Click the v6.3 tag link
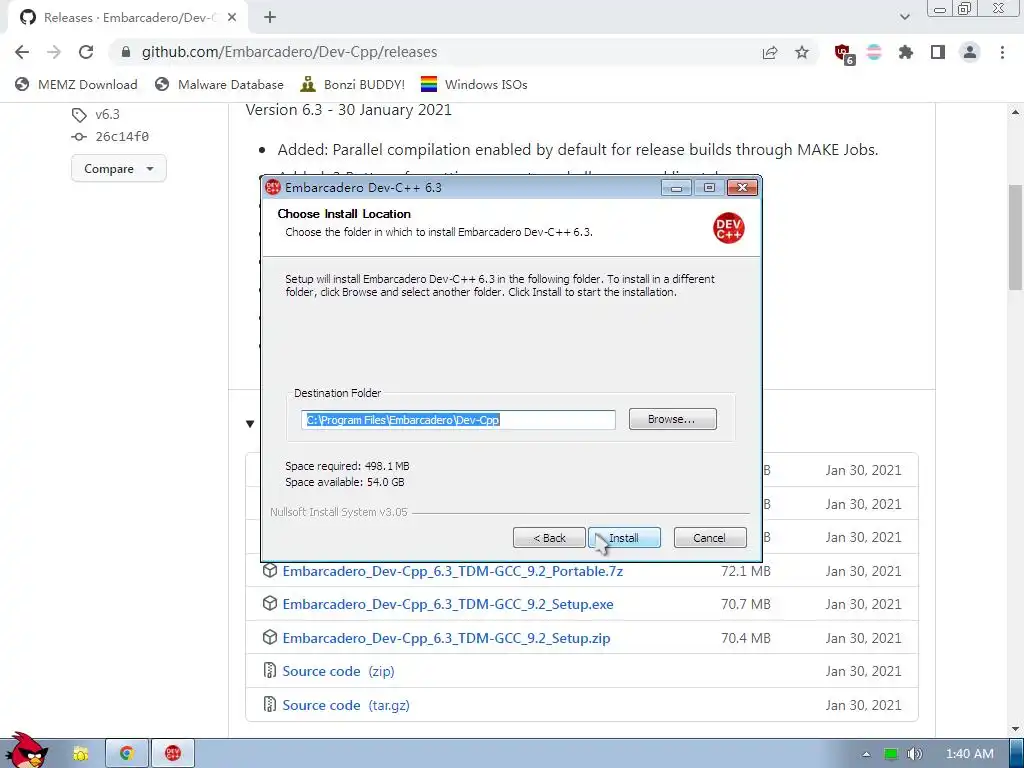Viewport: 1024px width, 768px height. point(107,114)
